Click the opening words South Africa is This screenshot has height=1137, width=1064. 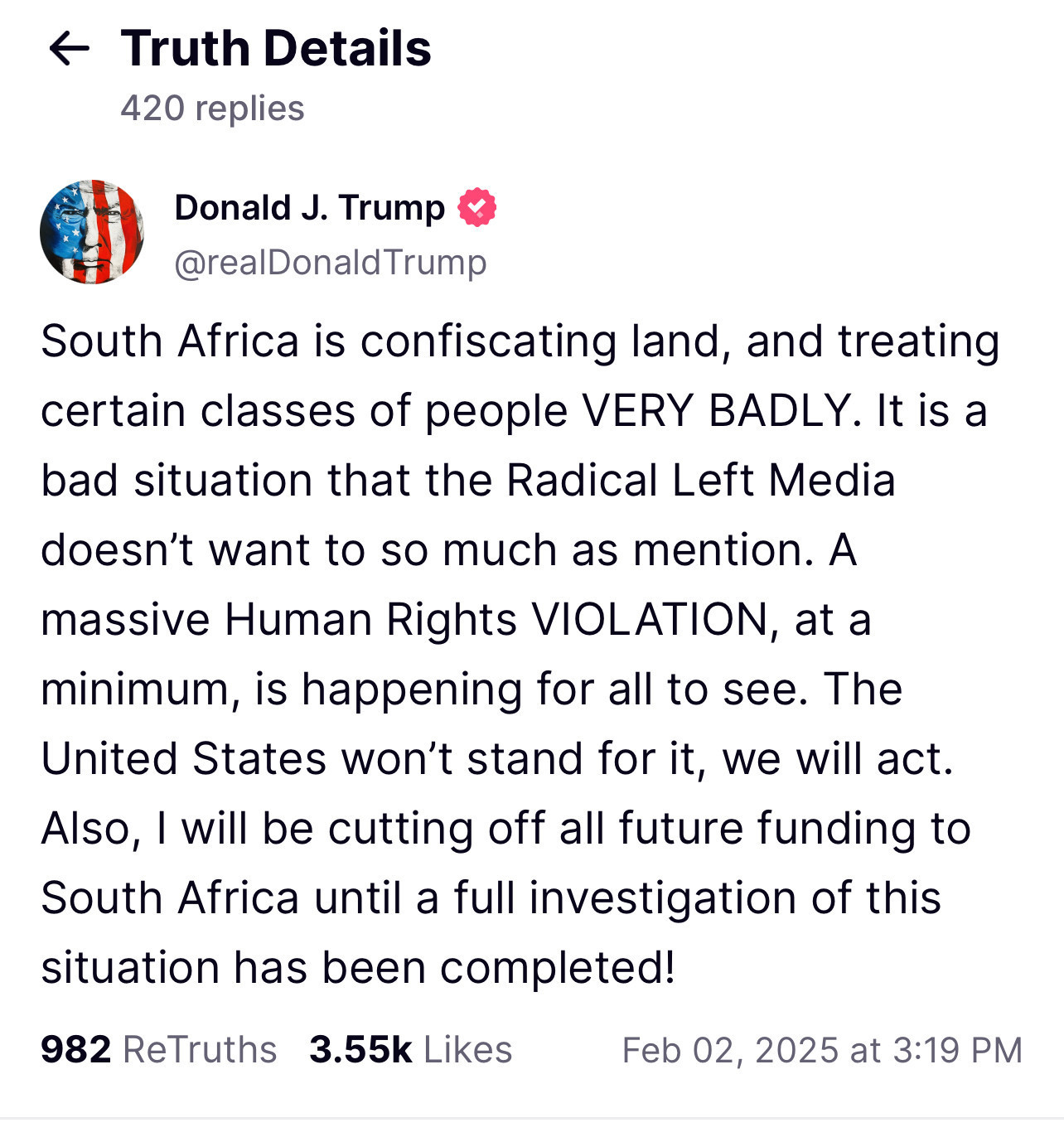click(x=193, y=341)
